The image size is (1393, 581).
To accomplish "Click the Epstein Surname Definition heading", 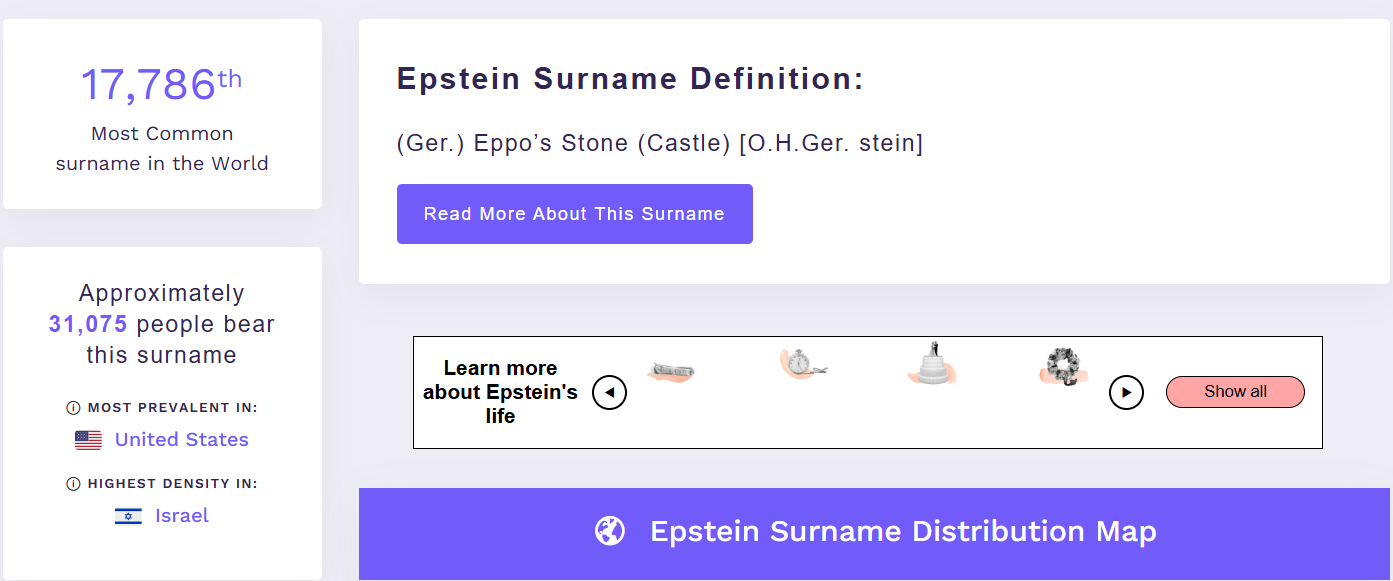I will 630,79.
